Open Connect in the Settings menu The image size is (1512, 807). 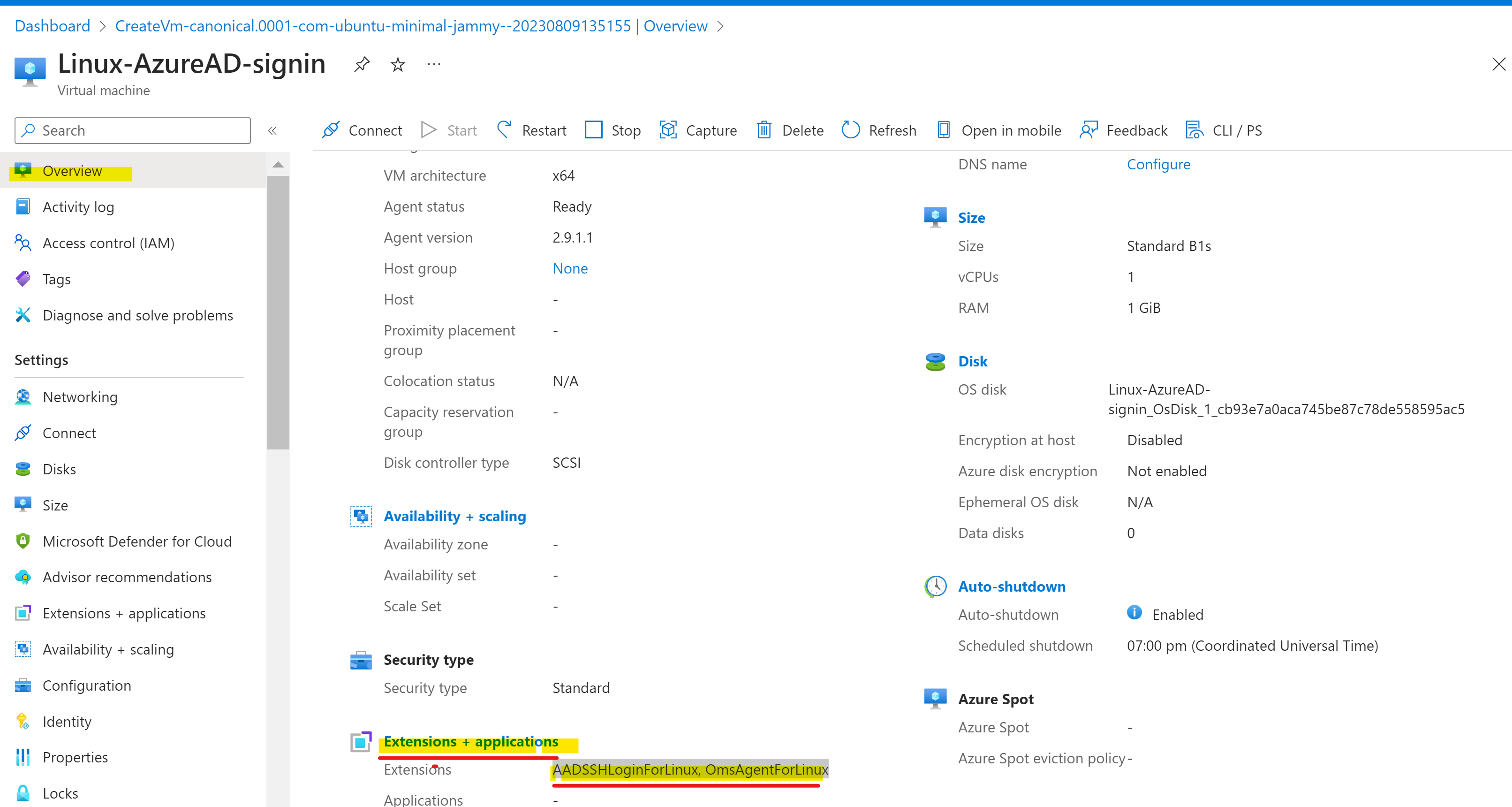(x=133, y=433)
